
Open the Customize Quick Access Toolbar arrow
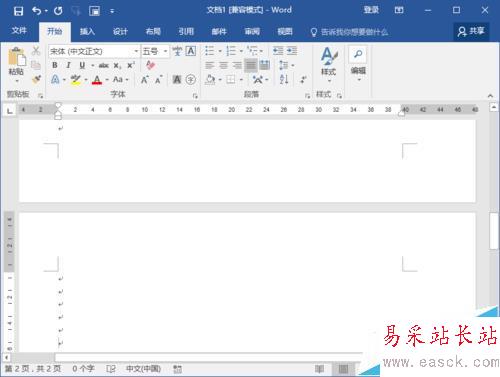(112, 11)
